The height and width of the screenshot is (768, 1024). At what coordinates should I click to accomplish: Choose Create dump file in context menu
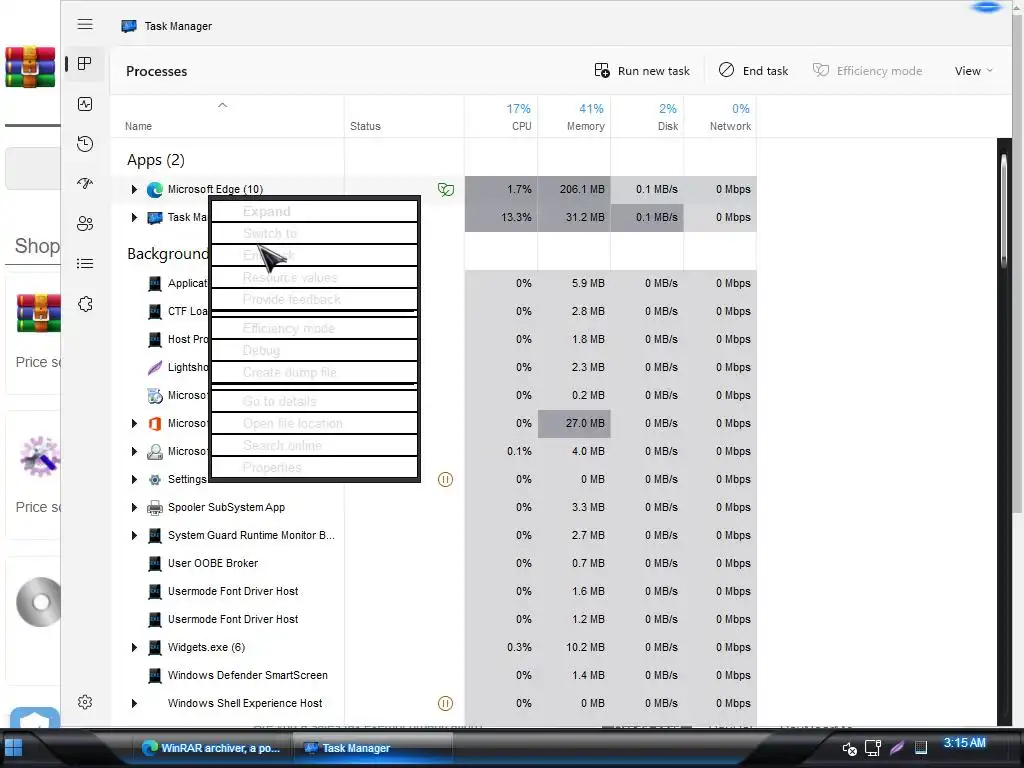coord(315,372)
